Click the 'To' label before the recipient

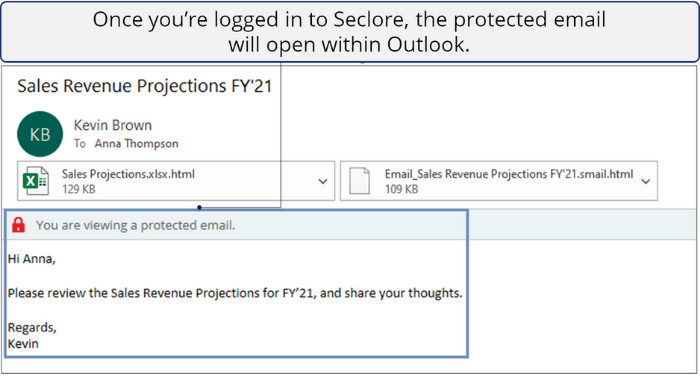coord(79,144)
